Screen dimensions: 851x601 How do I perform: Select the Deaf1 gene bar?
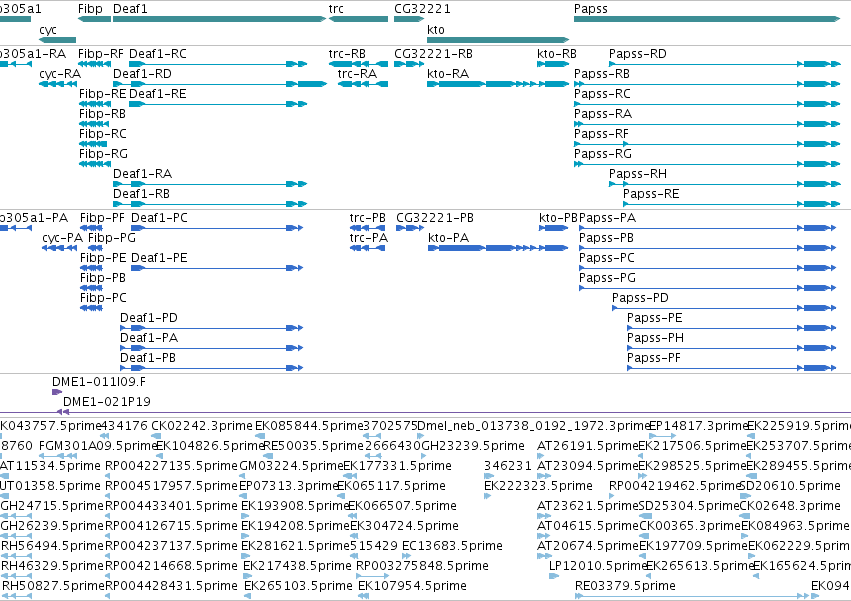[x=219, y=19]
